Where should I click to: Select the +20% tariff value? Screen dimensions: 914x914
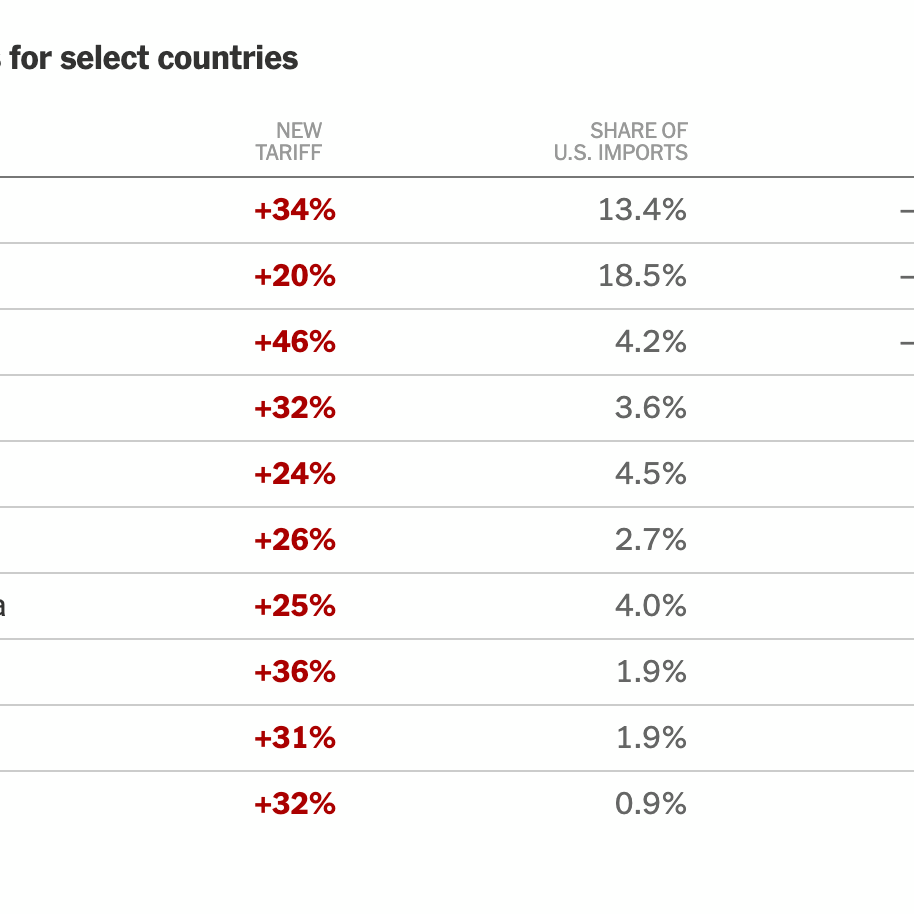[295, 276]
